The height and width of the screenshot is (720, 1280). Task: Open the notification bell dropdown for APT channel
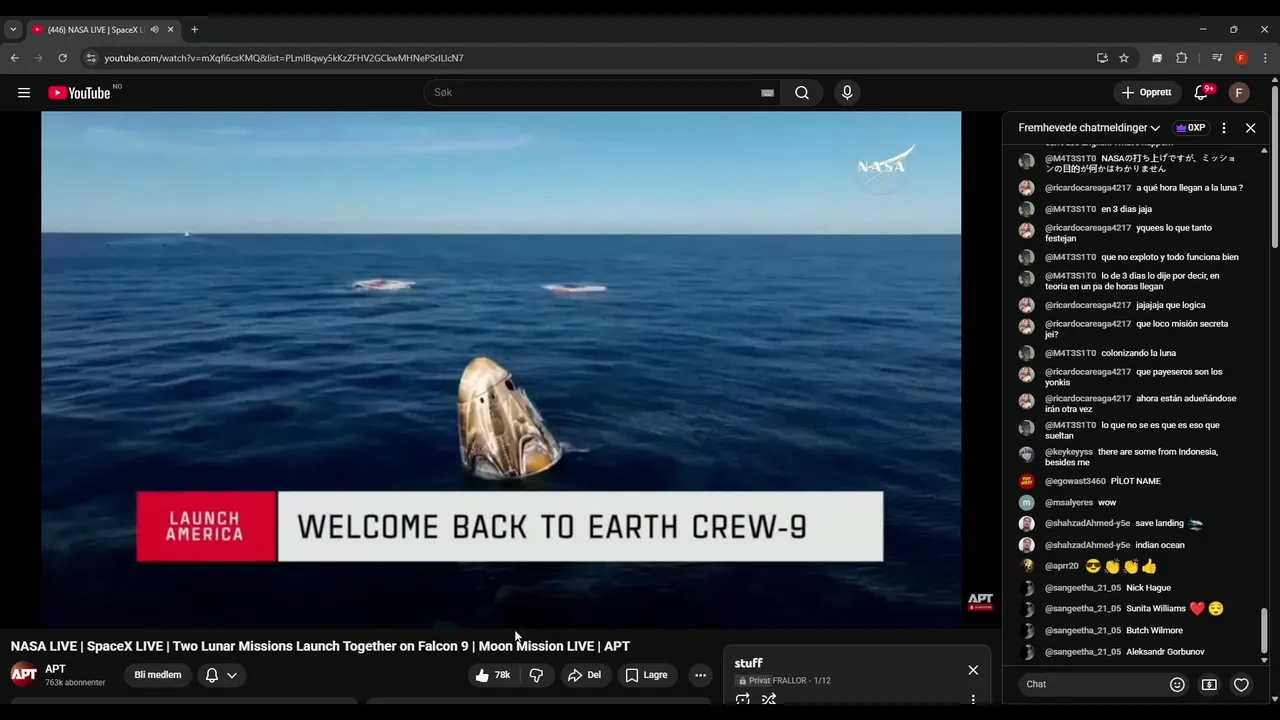221,675
